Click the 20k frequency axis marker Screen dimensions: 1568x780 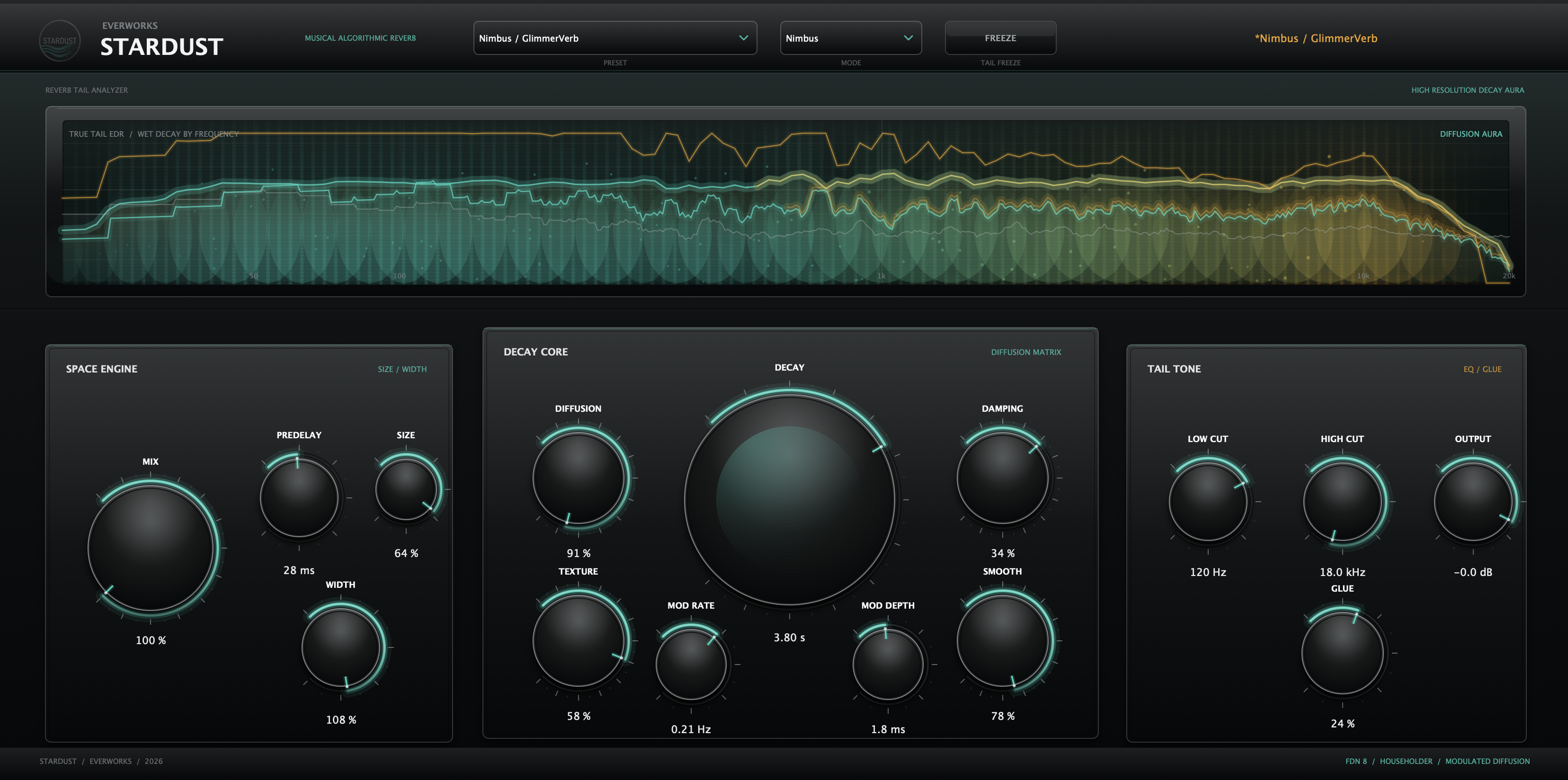1509,276
